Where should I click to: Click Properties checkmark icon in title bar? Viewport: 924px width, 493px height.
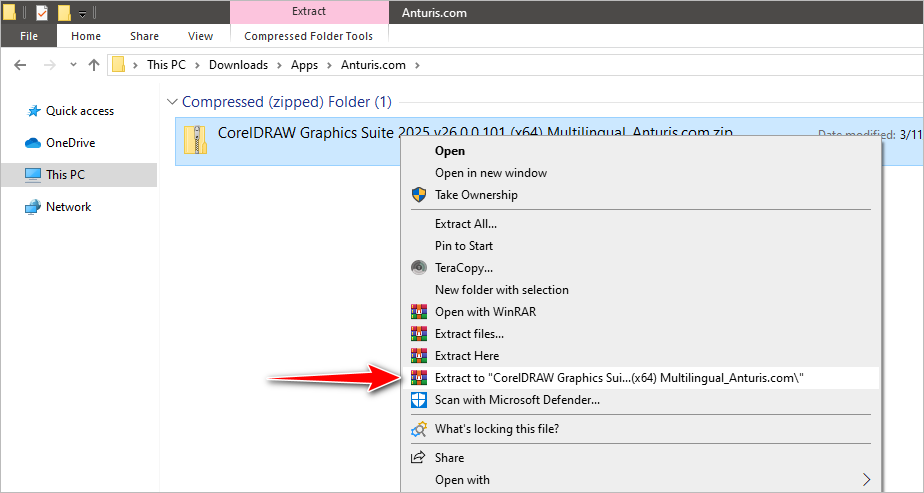[42, 14]
